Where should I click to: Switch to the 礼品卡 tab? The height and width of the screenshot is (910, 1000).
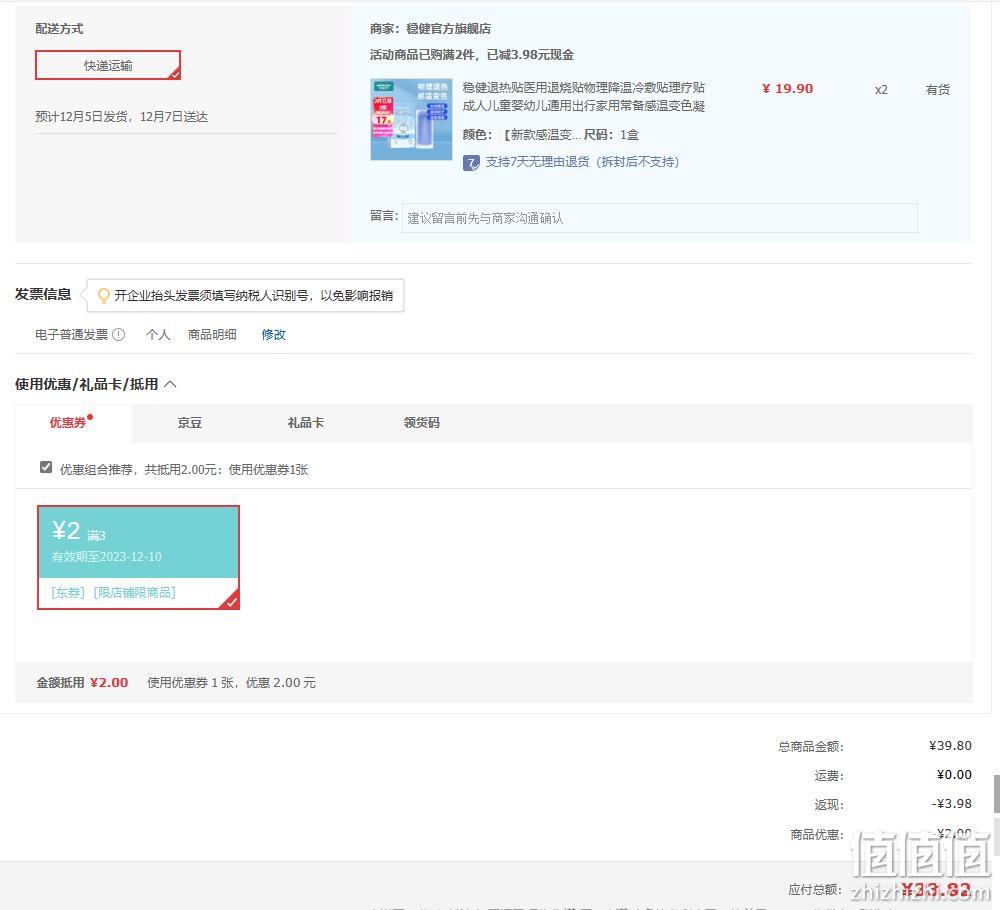(x=305, y=423)
